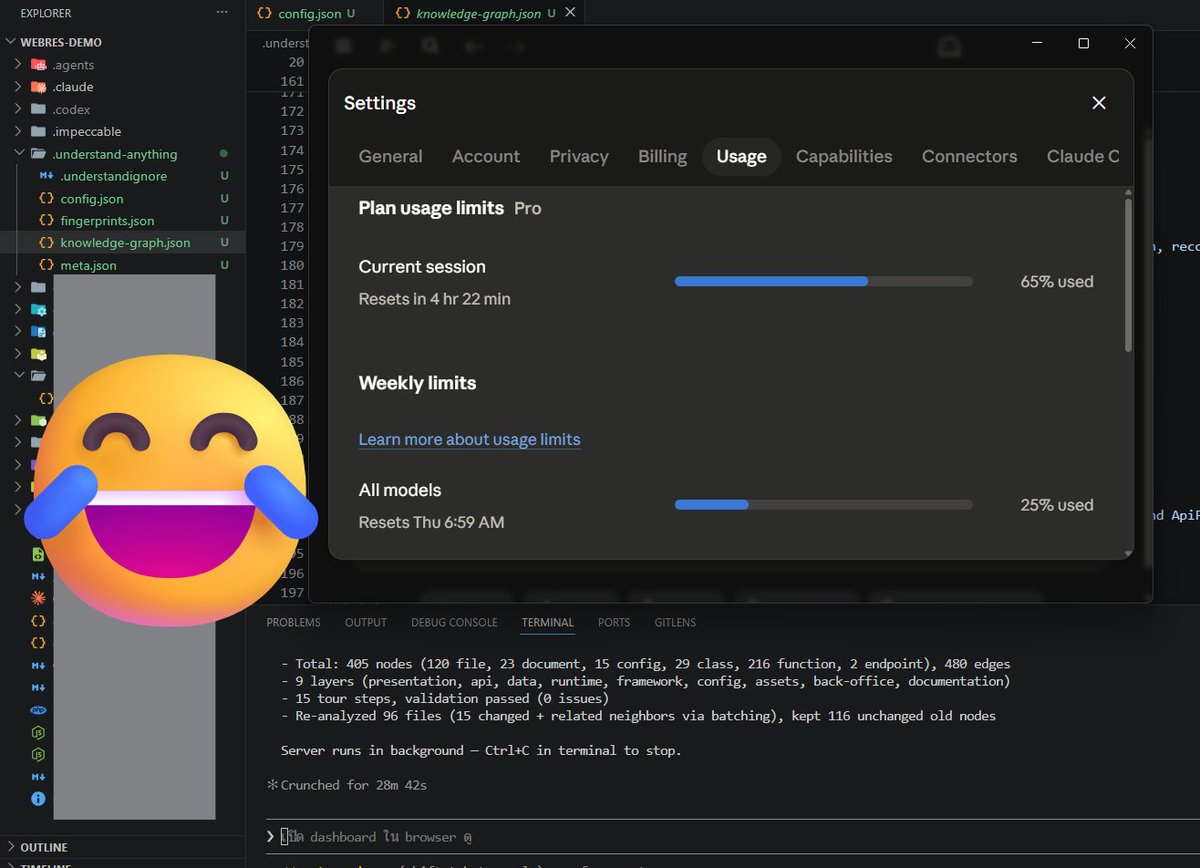This screenshot has height=868, width=1200.
Task: Open the PORTS panel
Action: tap(614, 622)
